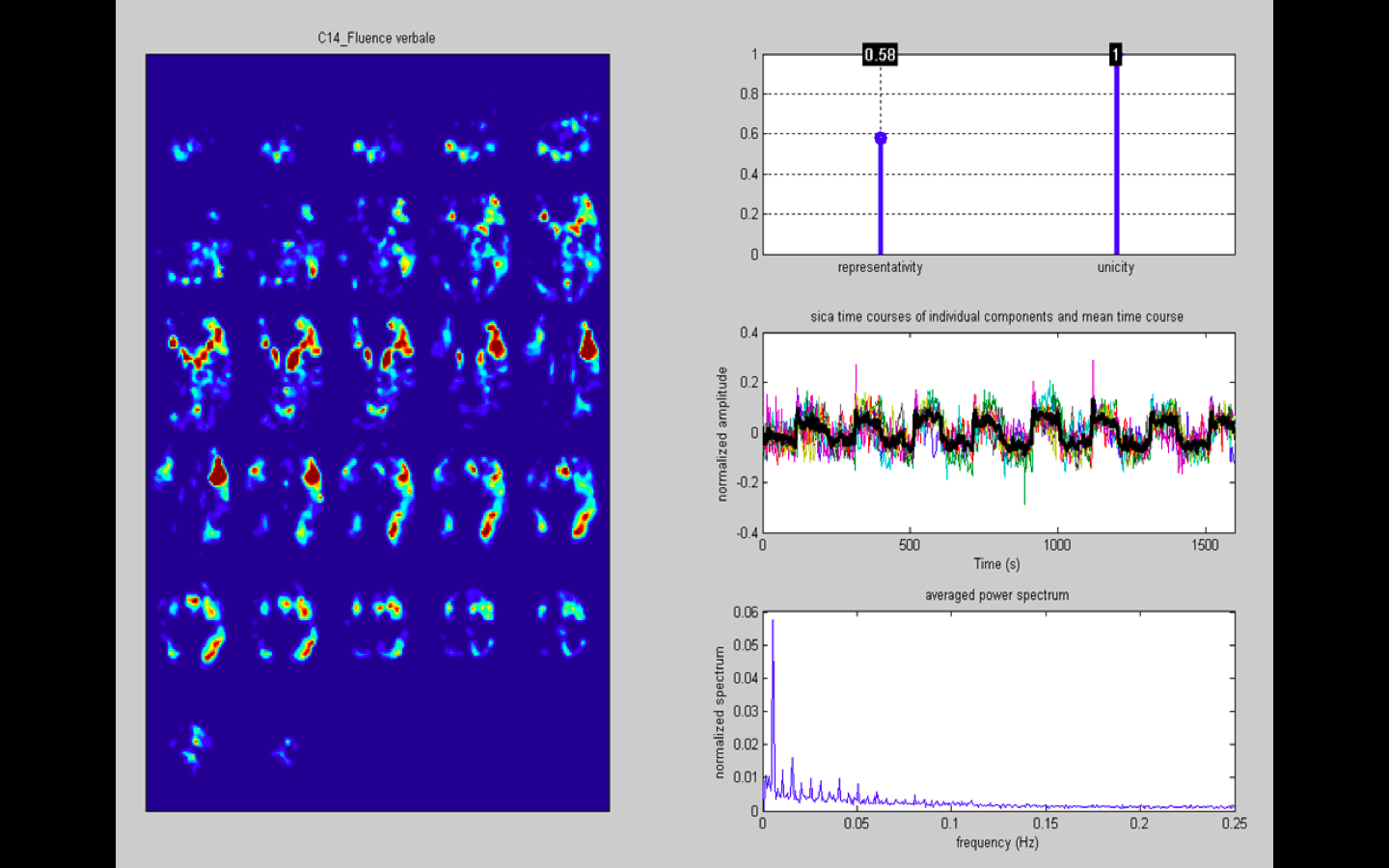Click the 1000 tick on time axis
This screenshot has width=1389, height=868.
[1056, 545]
